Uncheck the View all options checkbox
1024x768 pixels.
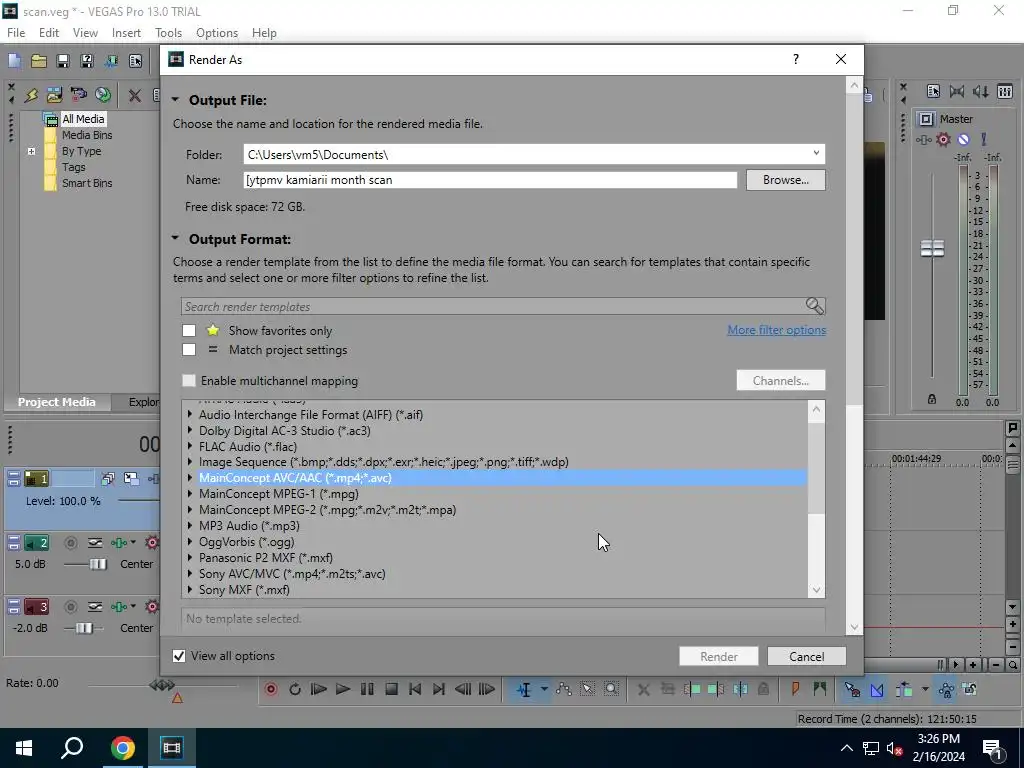pos(179,656)
